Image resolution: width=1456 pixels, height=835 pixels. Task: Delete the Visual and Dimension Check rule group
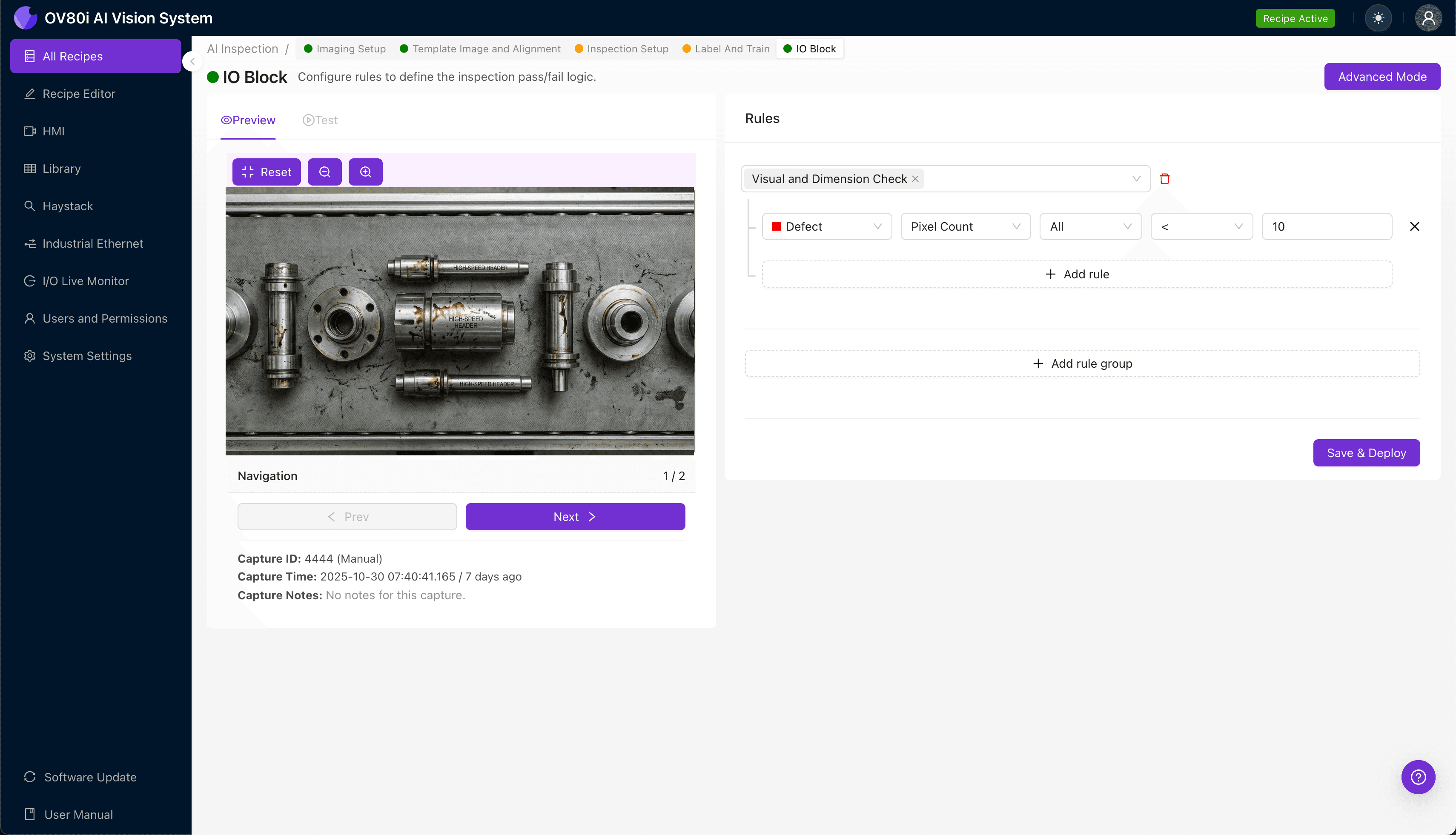click(x=1165, y=178)
